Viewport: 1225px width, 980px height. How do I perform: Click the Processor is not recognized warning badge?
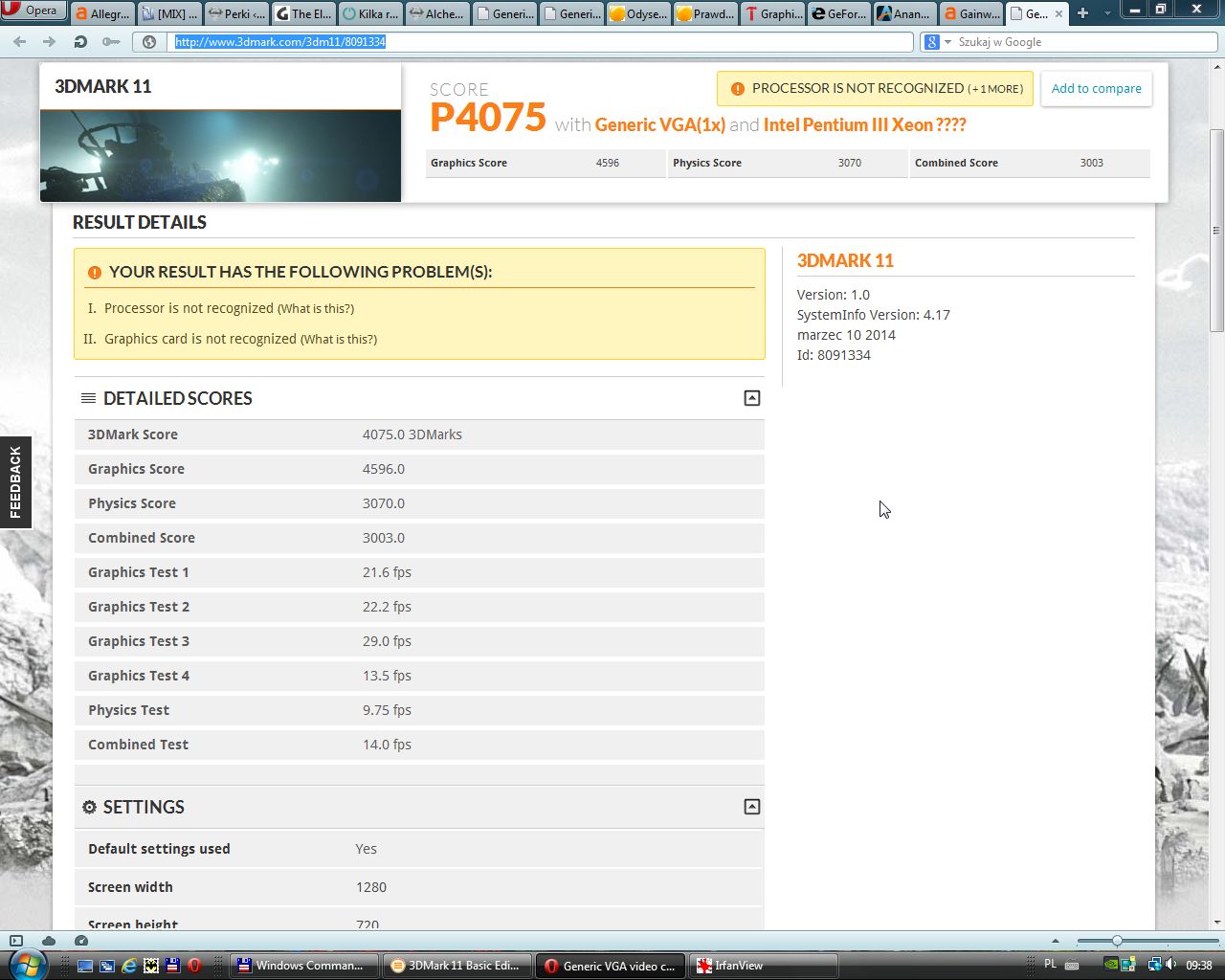point(875,89)
